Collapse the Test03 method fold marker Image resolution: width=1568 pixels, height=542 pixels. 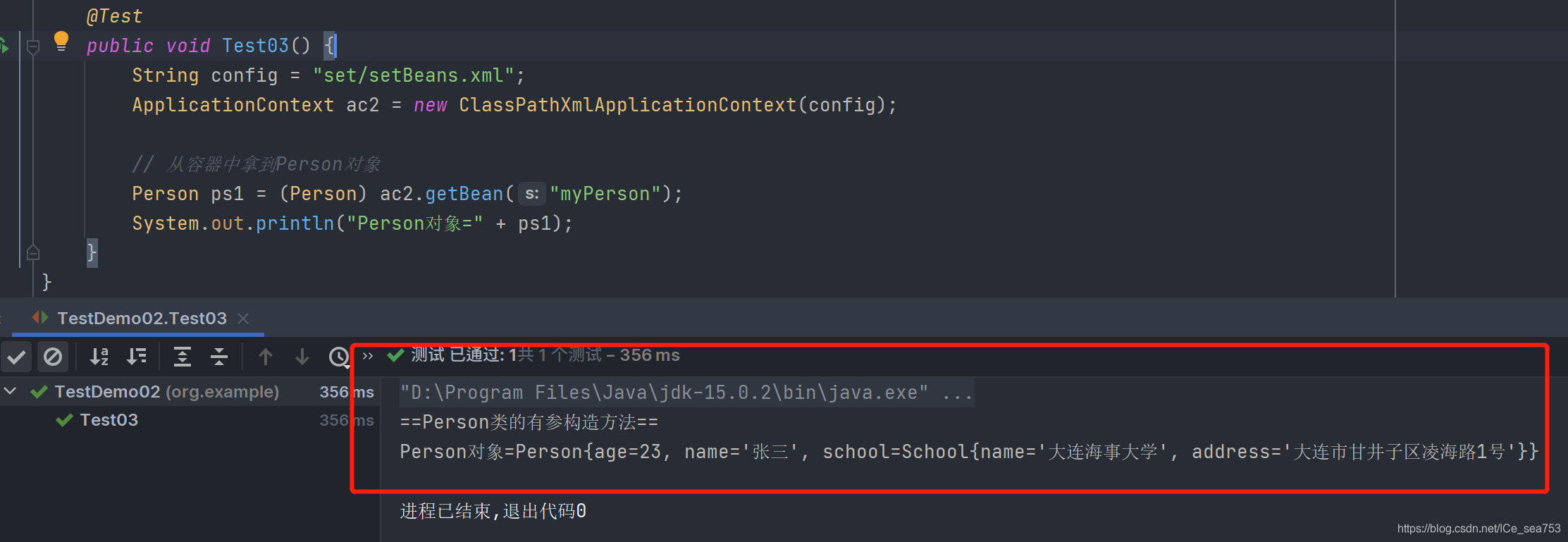pyautogui.click(x=32, y=47)
